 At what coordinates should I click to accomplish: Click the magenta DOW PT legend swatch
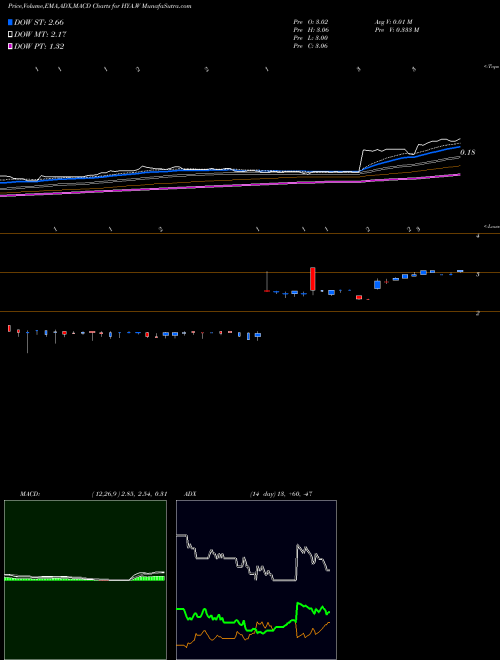[10, 47]
